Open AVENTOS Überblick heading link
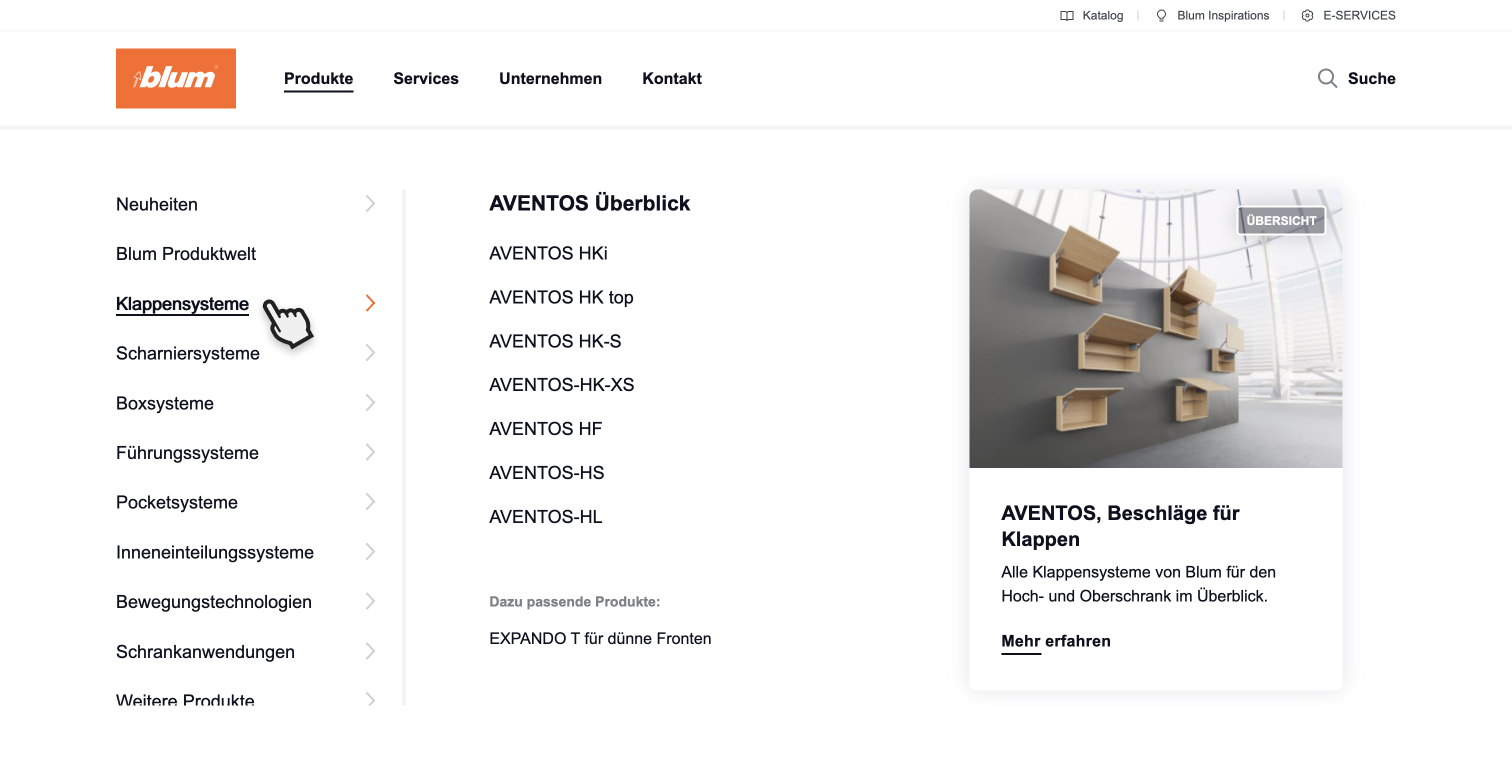The height and width of the screenshot is (758, 1512). click(590, 203)
